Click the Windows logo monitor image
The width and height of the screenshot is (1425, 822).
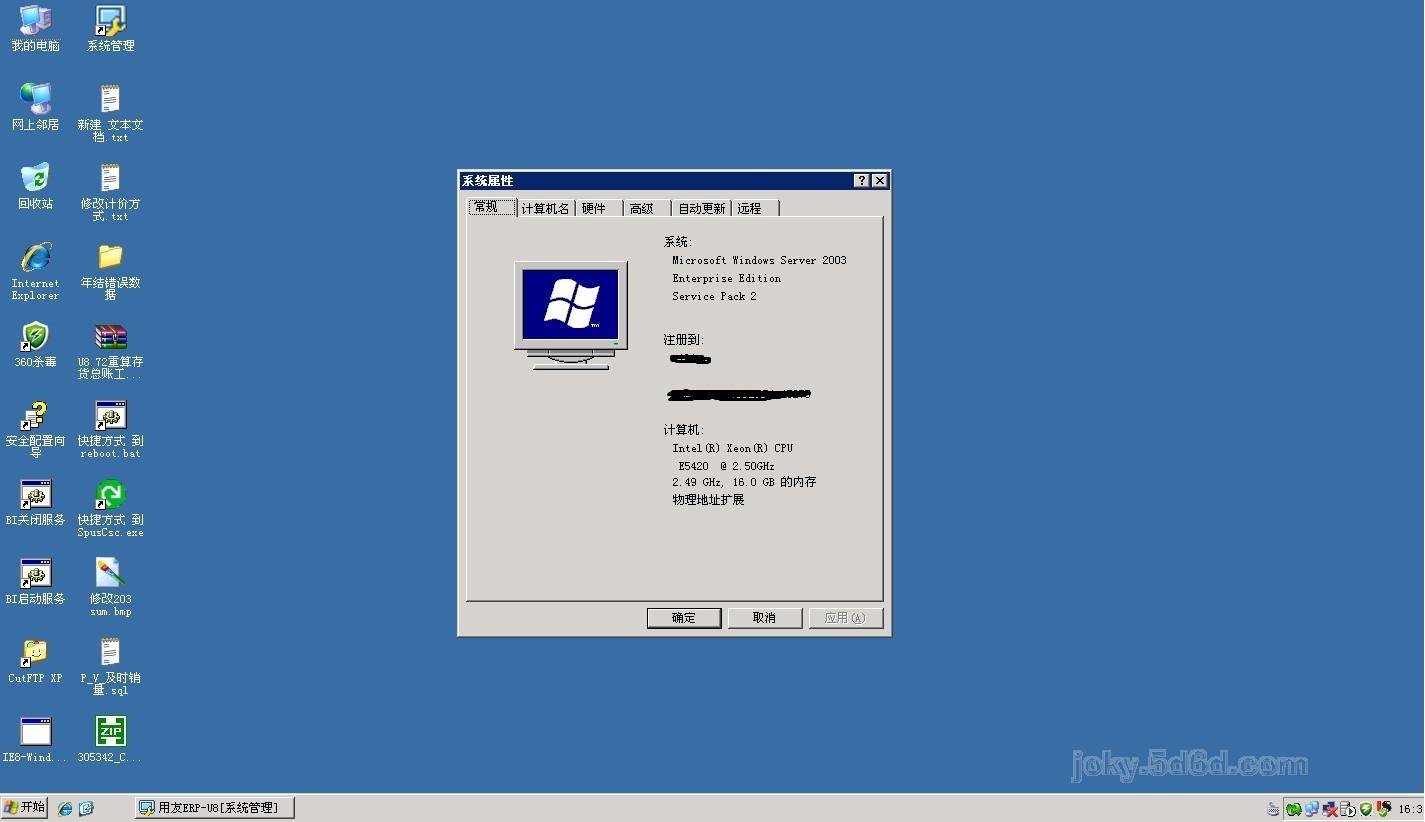571,316
